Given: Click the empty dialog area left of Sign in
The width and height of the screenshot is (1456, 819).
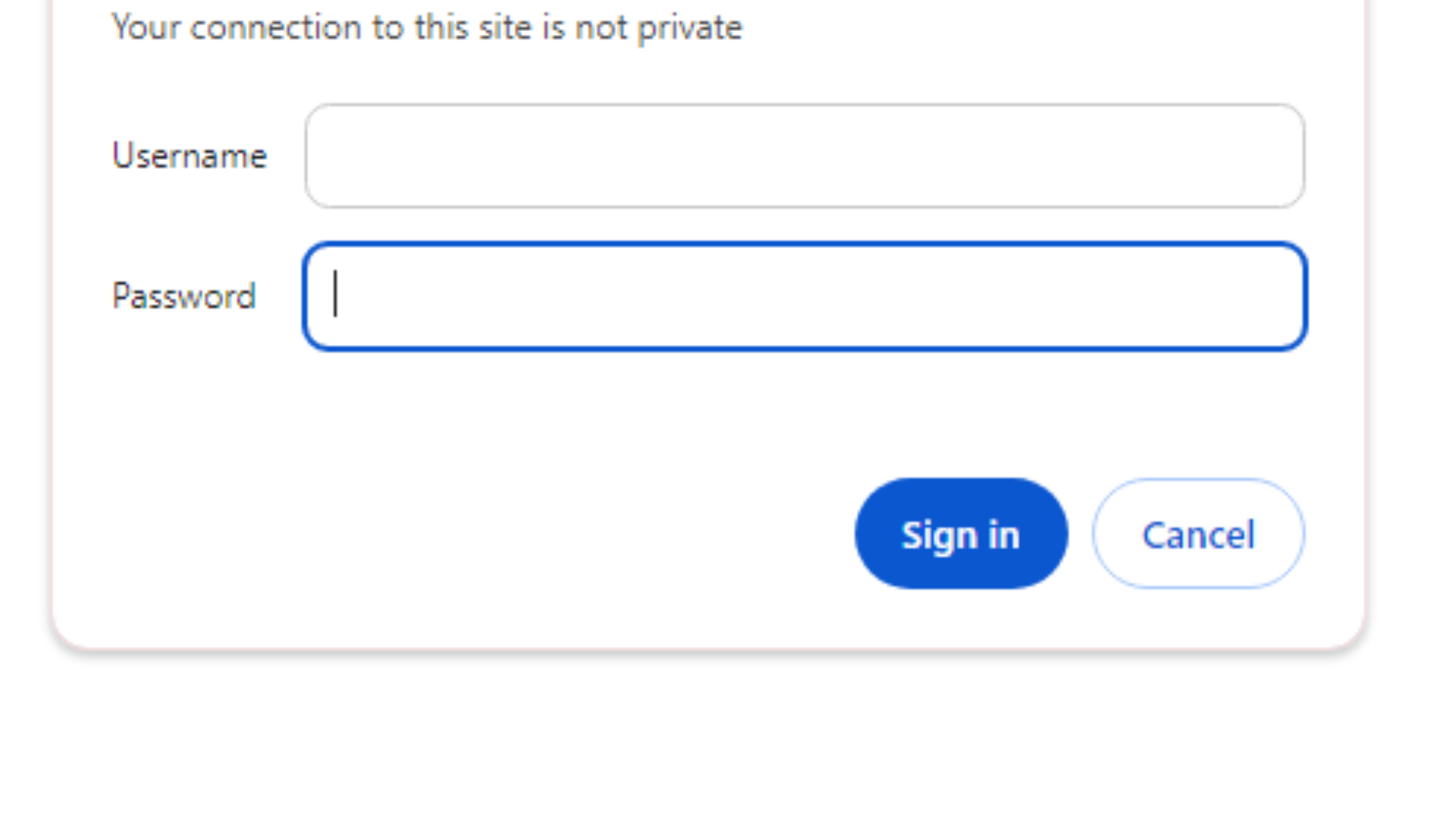Looking at the screenshot, I should pyautogui.click(x=455, y=533).
